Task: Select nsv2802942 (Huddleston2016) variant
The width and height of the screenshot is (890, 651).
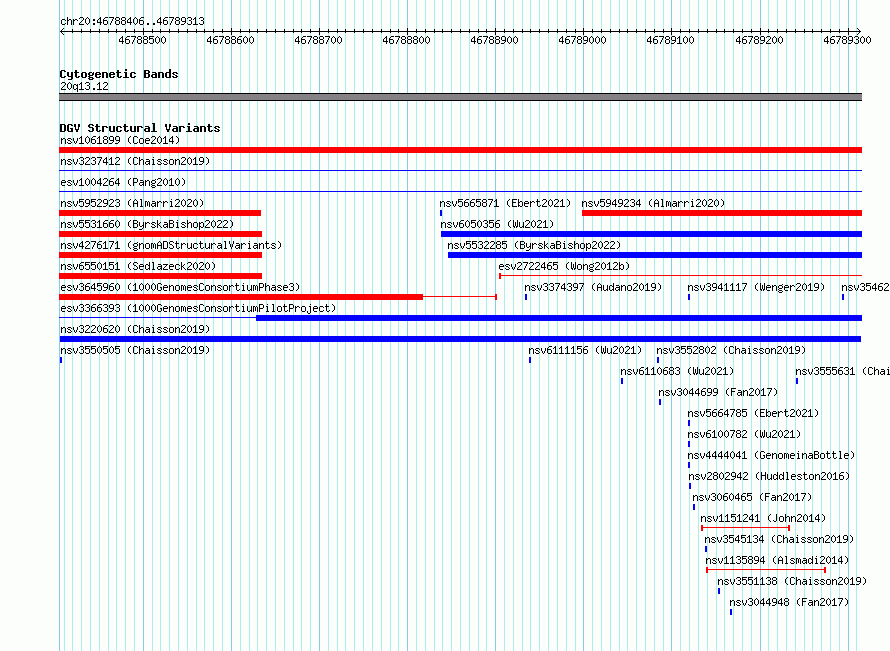Action: tap(769, 476)
